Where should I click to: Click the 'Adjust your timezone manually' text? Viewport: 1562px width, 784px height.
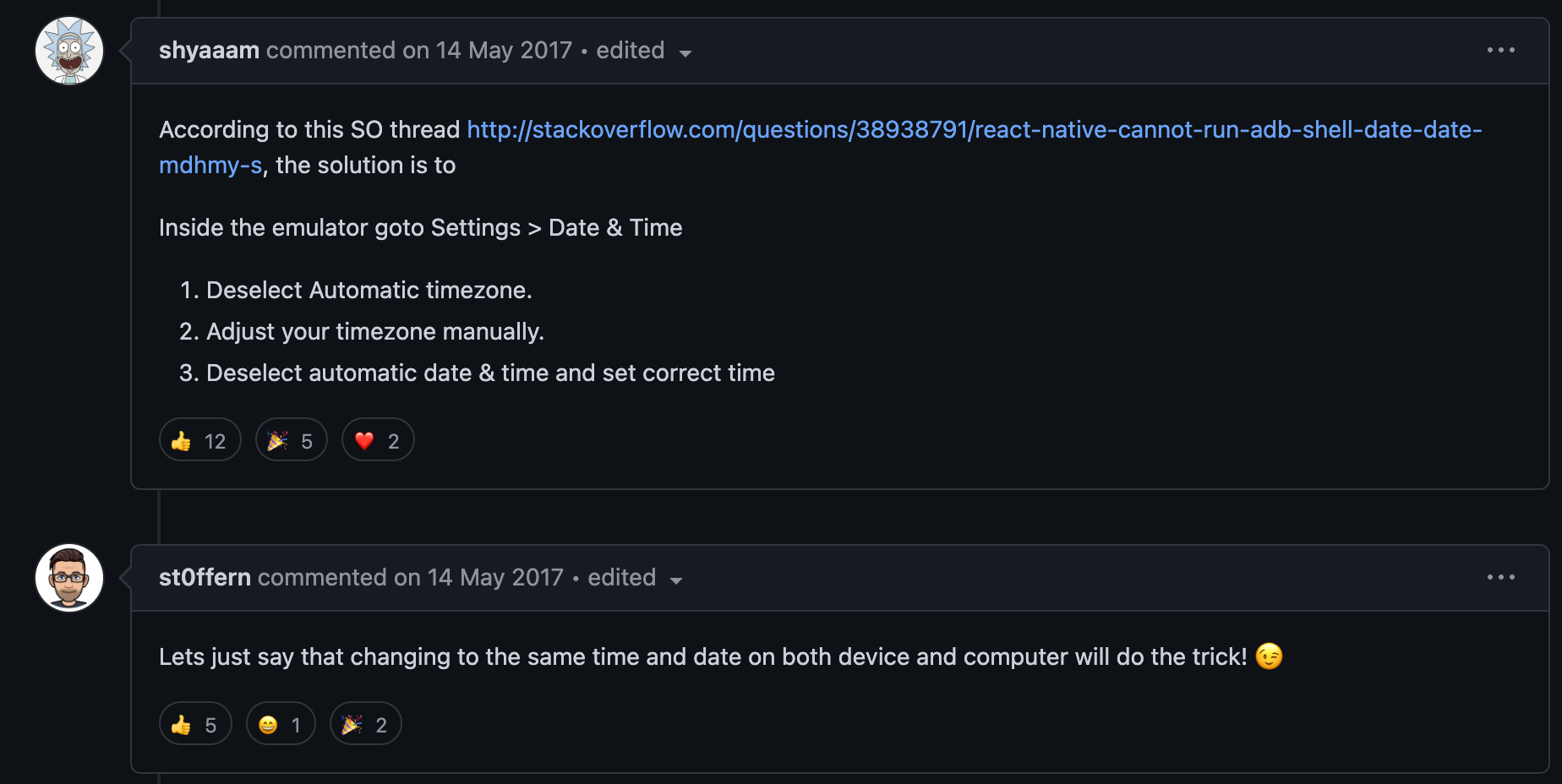pyautogui.click(x=374, y=332)
